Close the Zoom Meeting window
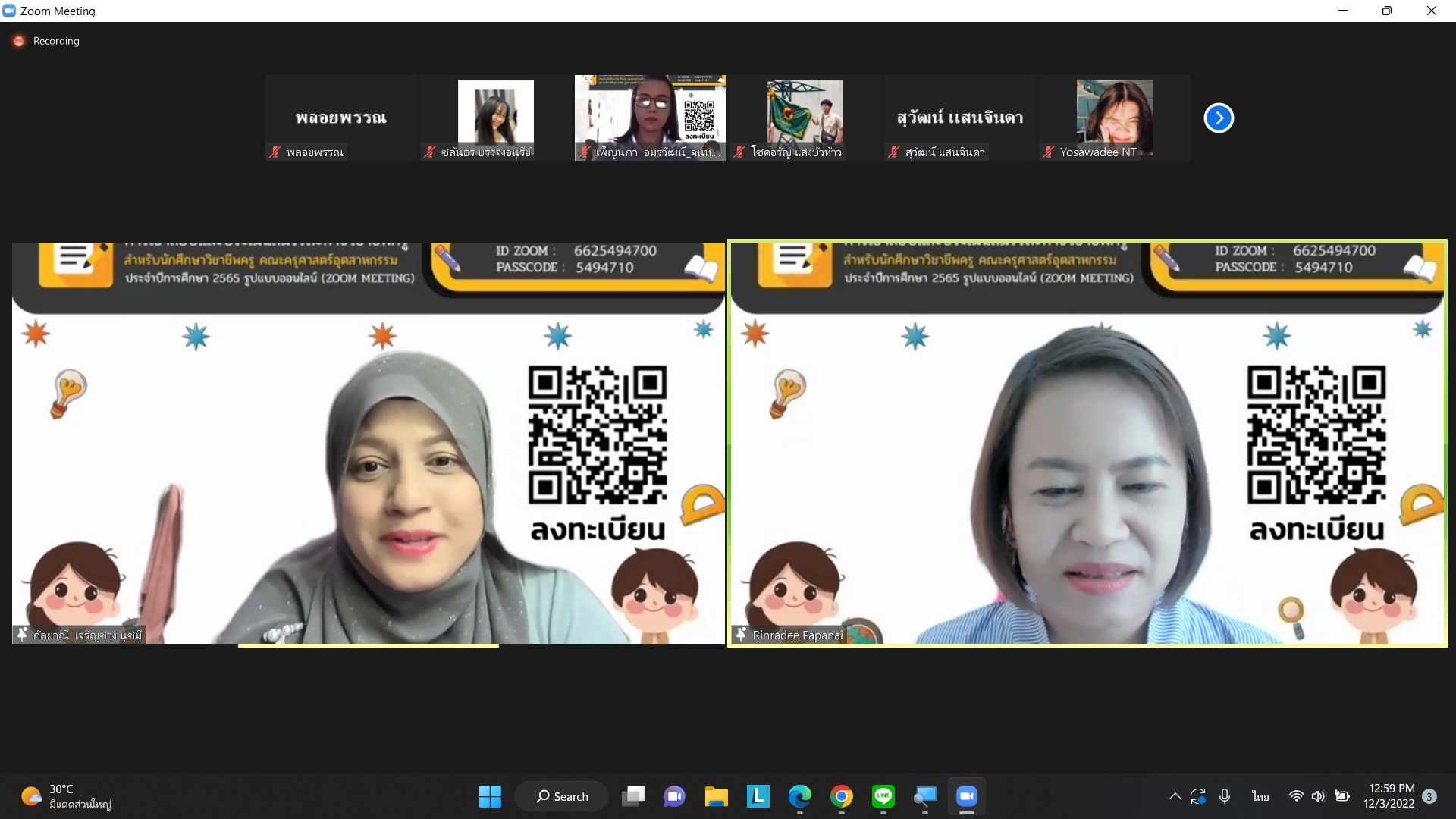The height and width of the screenshot is (819, 1456). click(1432, 11)
